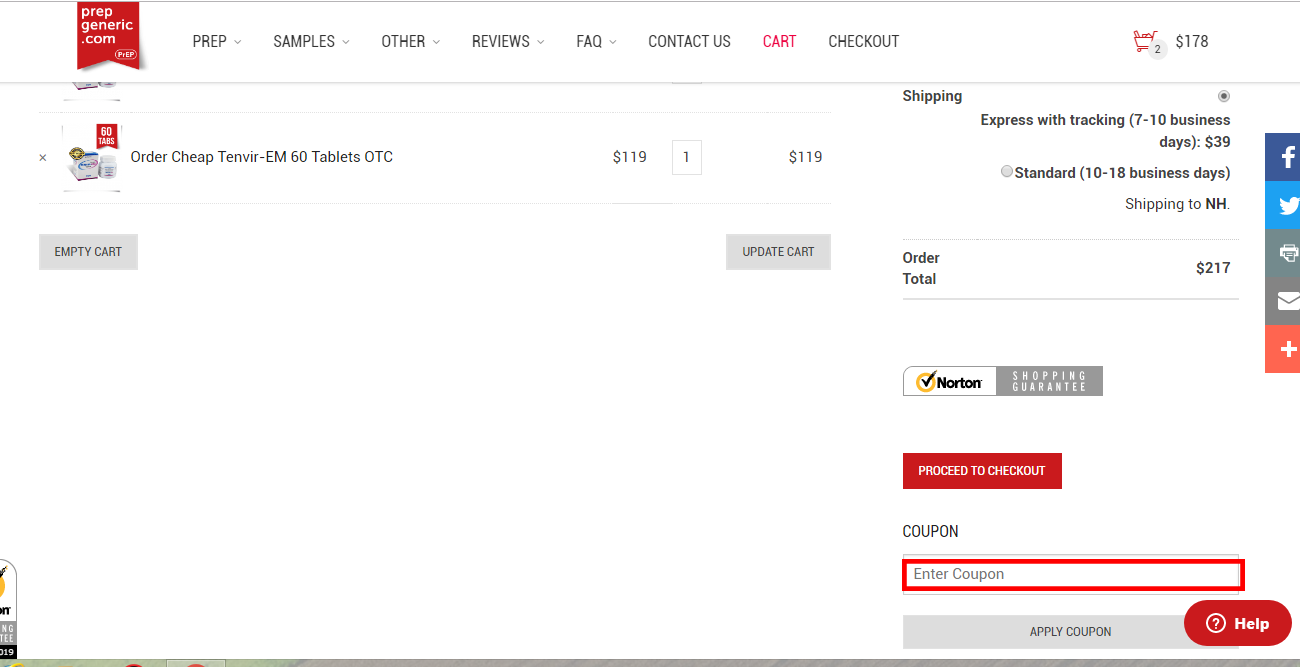Viewport: 1300px width, 667px height.
Task: Open CONTACT US page
Action: [x=689, y=42]
